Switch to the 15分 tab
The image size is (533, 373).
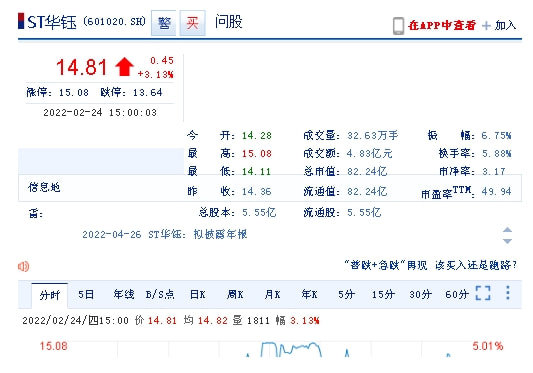coord(383,294)
